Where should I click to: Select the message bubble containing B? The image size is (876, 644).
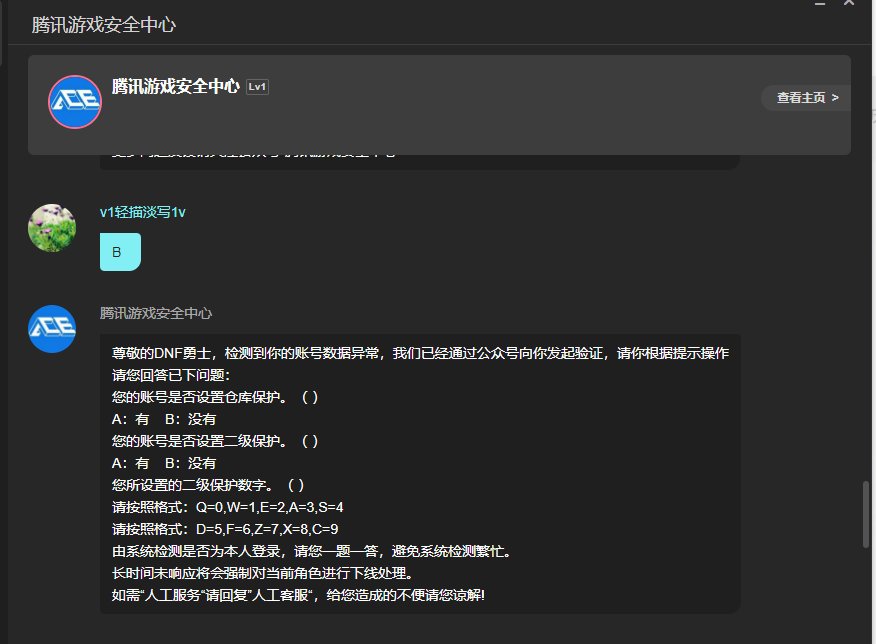coord(120,252)
